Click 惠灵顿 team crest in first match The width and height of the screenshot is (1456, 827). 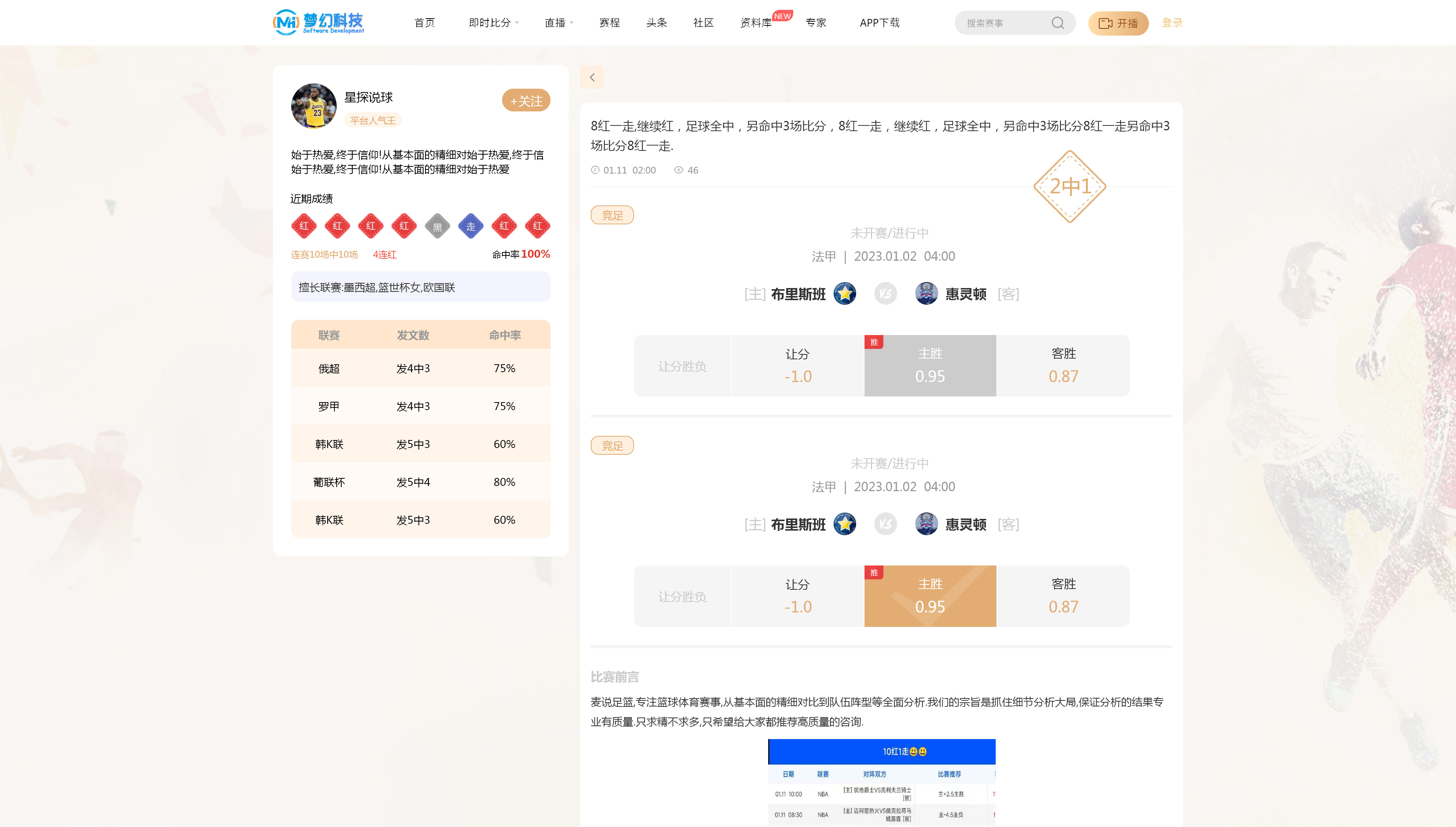pyautogui.click(x=927, y=294)
